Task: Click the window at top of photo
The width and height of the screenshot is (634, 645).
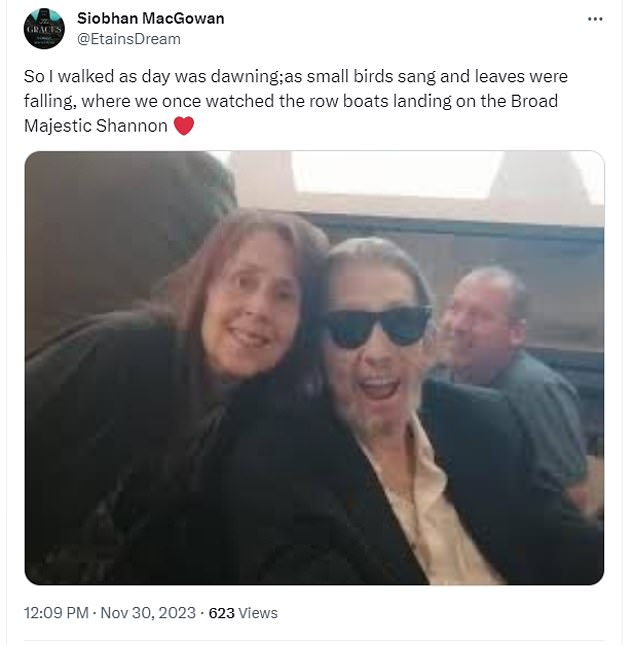Action: click(x=396, y=175)
